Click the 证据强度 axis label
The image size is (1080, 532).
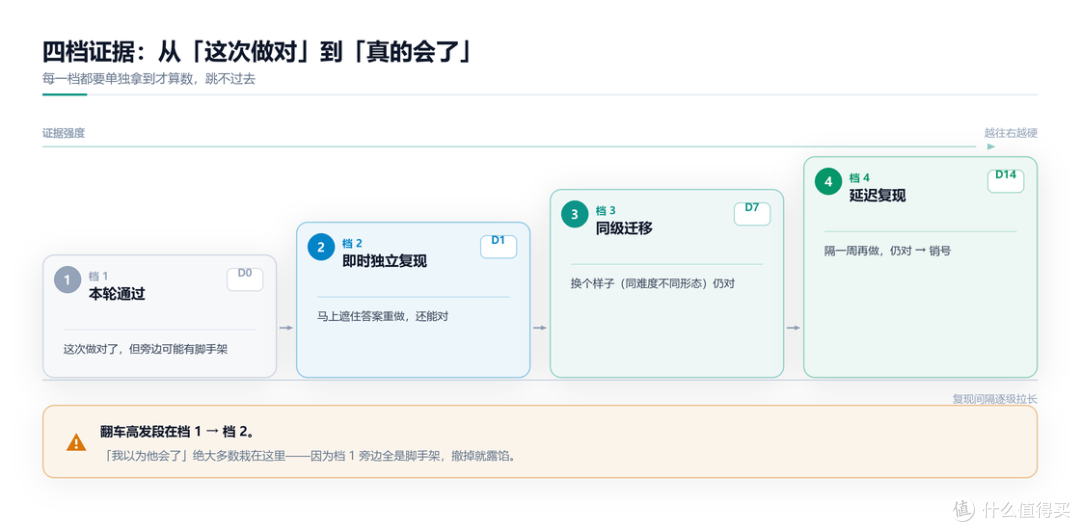(63, 133)
